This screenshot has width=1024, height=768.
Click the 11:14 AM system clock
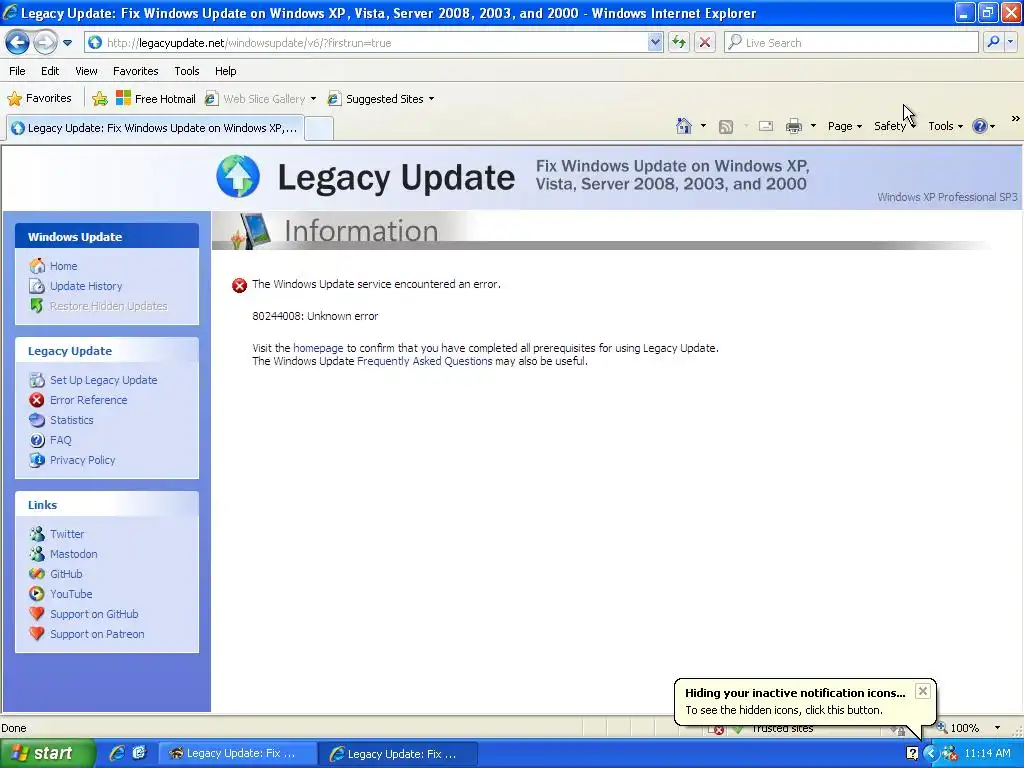click(x=987, y=754)
